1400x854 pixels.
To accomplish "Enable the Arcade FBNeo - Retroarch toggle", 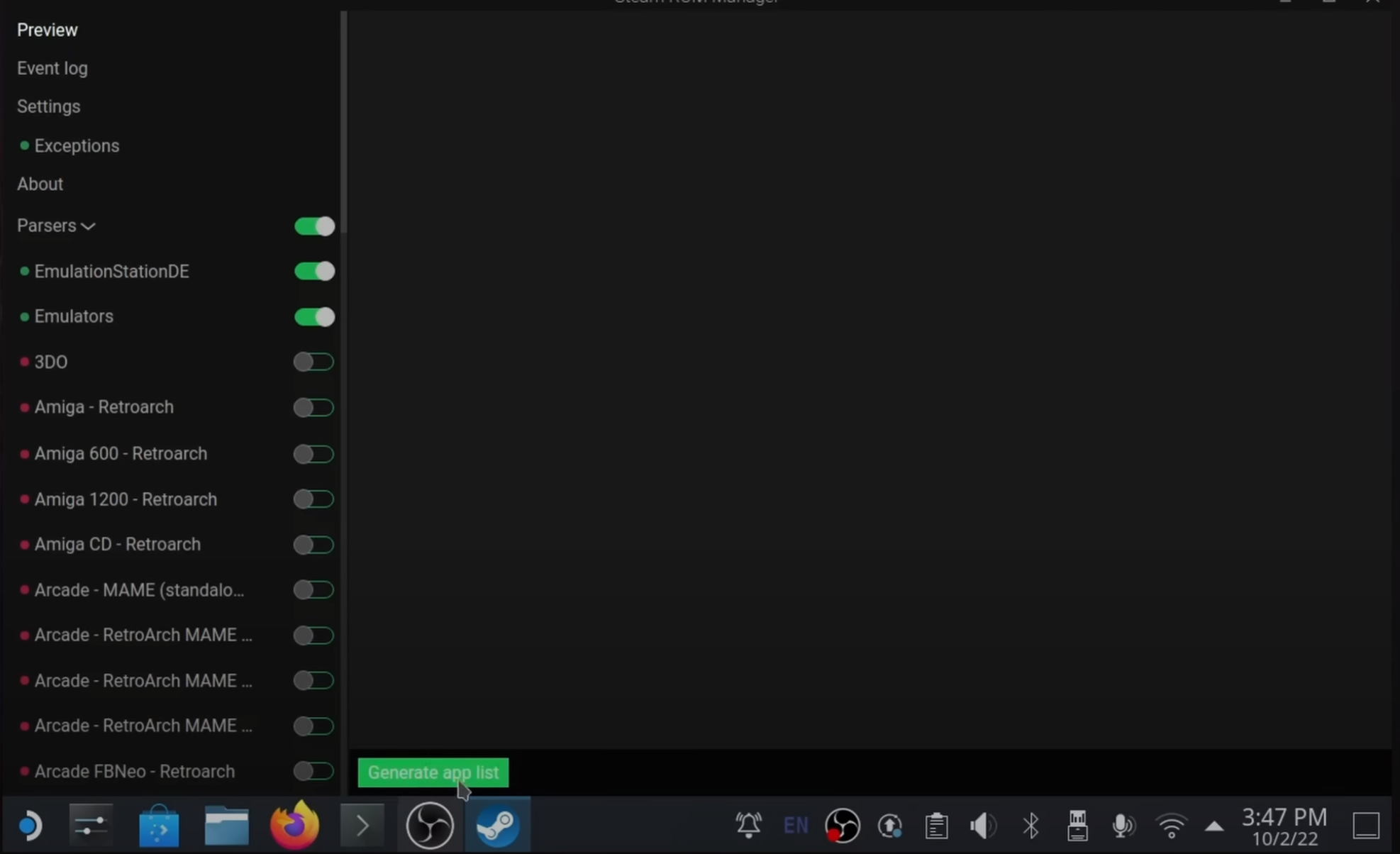I will [313, 771].
